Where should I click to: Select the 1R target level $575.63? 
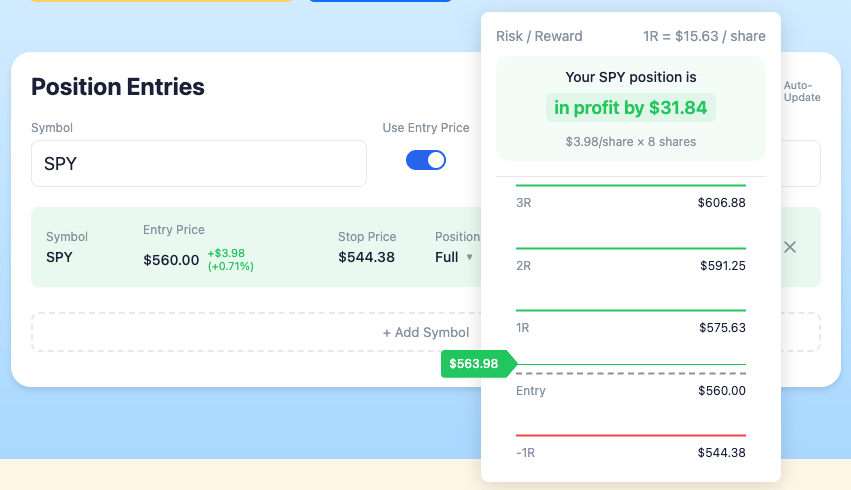point(631,328)
